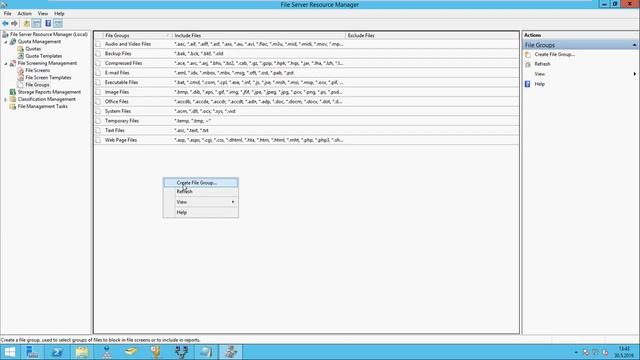Choose Create File Group... in context menu

point(201,183)
